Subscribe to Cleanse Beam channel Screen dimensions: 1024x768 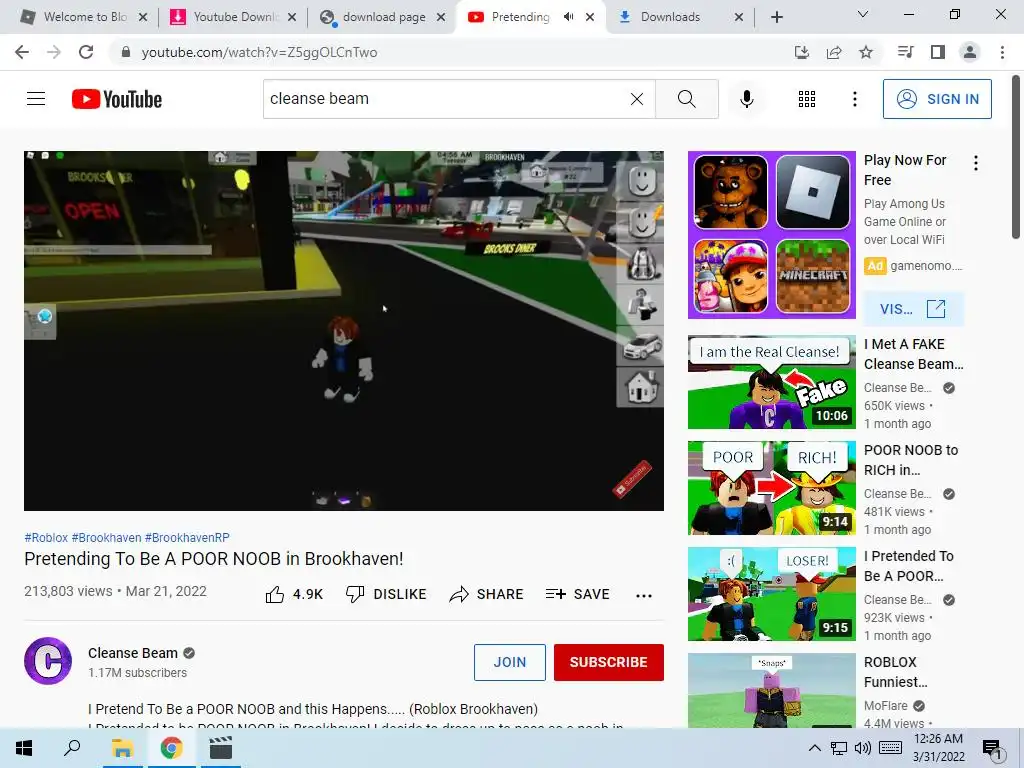609,662
